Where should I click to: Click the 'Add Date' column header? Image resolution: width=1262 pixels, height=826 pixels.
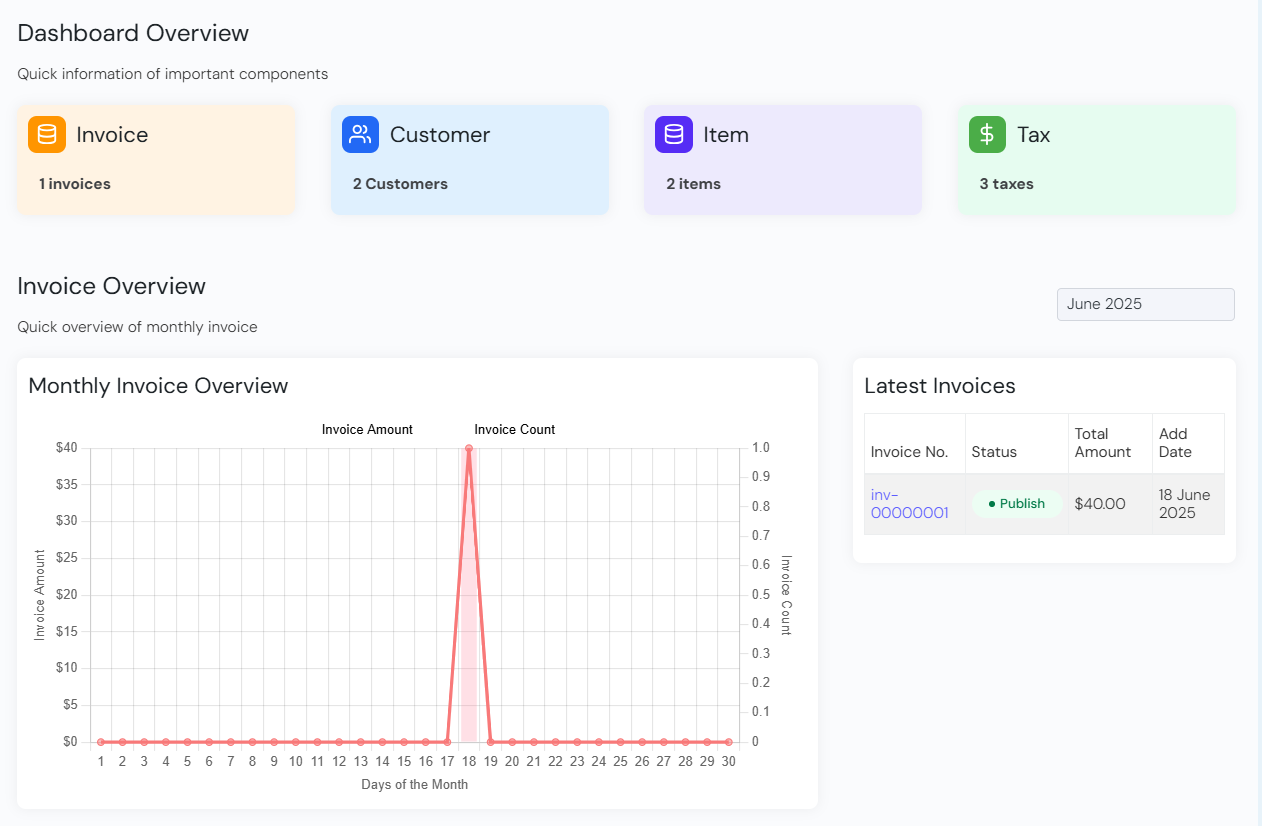click(x=1175, y=443)
